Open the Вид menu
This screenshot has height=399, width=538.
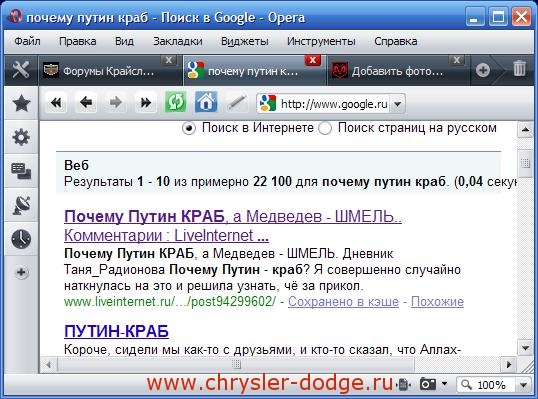pos(124,42)
